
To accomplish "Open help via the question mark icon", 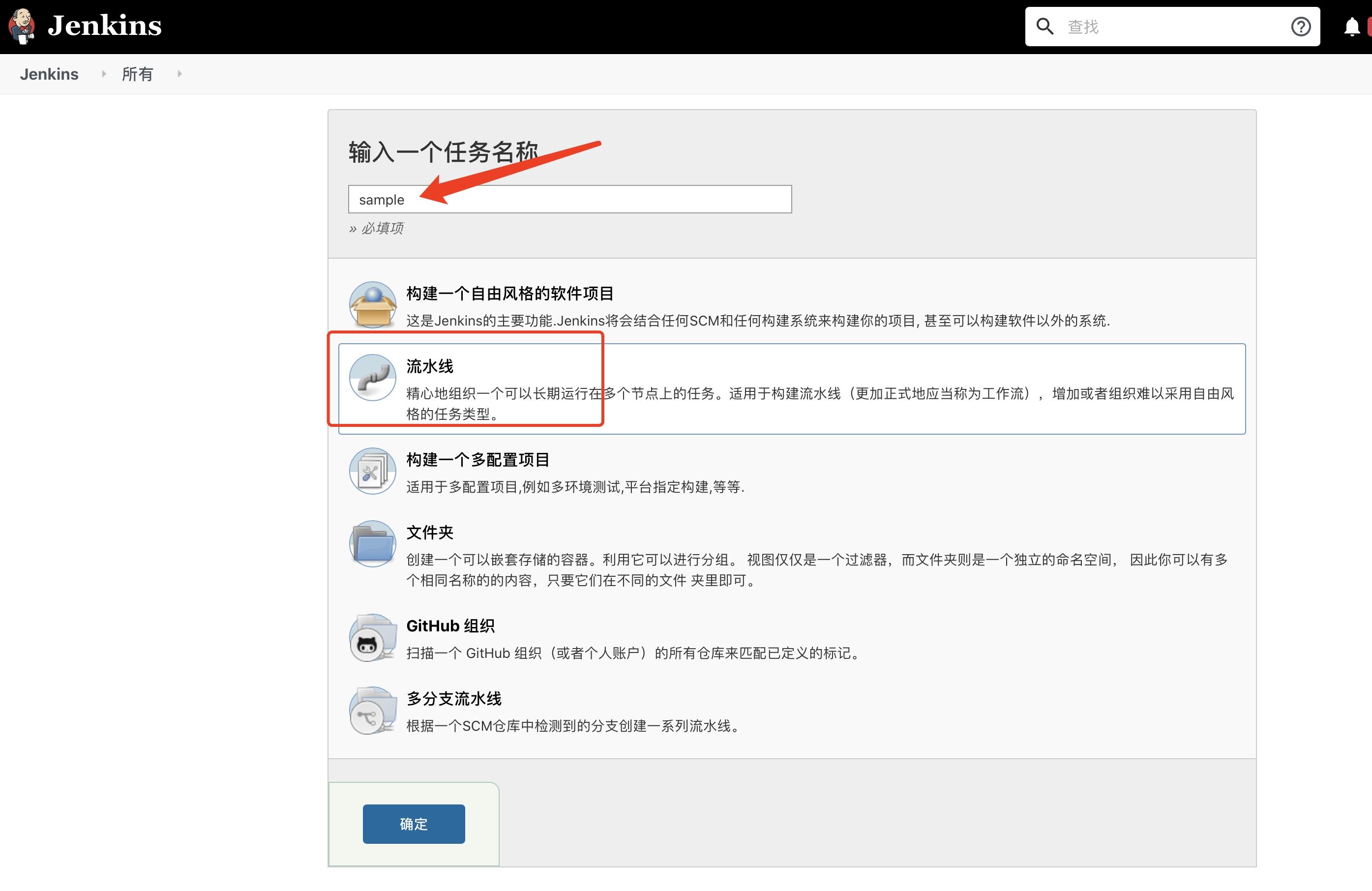I will click(1301, 26).
